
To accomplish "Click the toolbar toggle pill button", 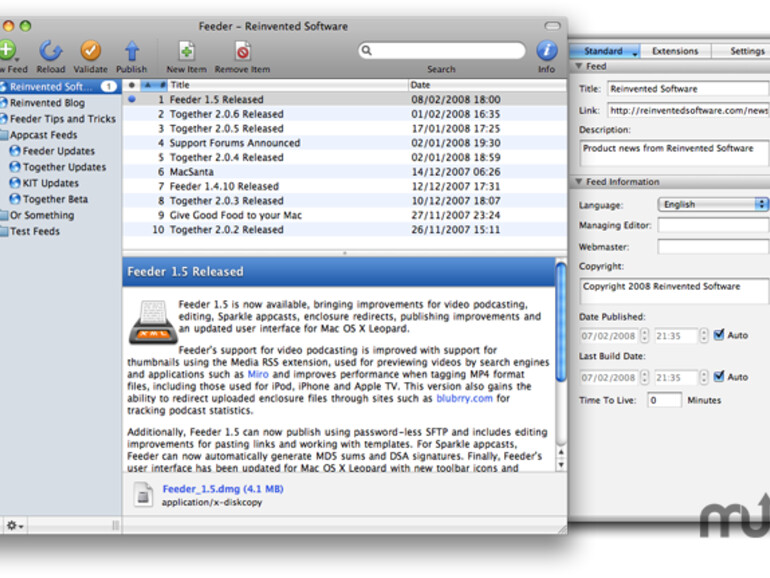I will (552, 26).
